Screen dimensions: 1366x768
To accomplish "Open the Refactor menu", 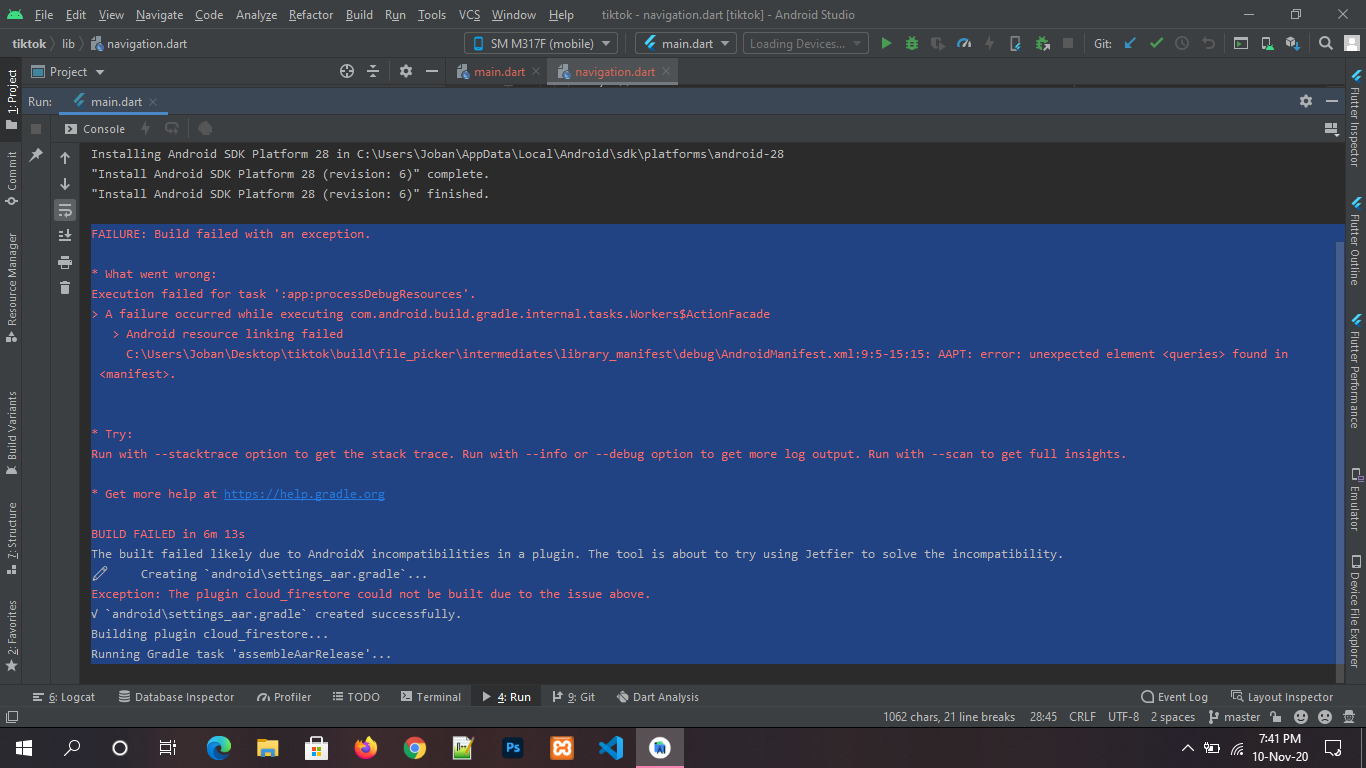I will [x=311, y=15].
